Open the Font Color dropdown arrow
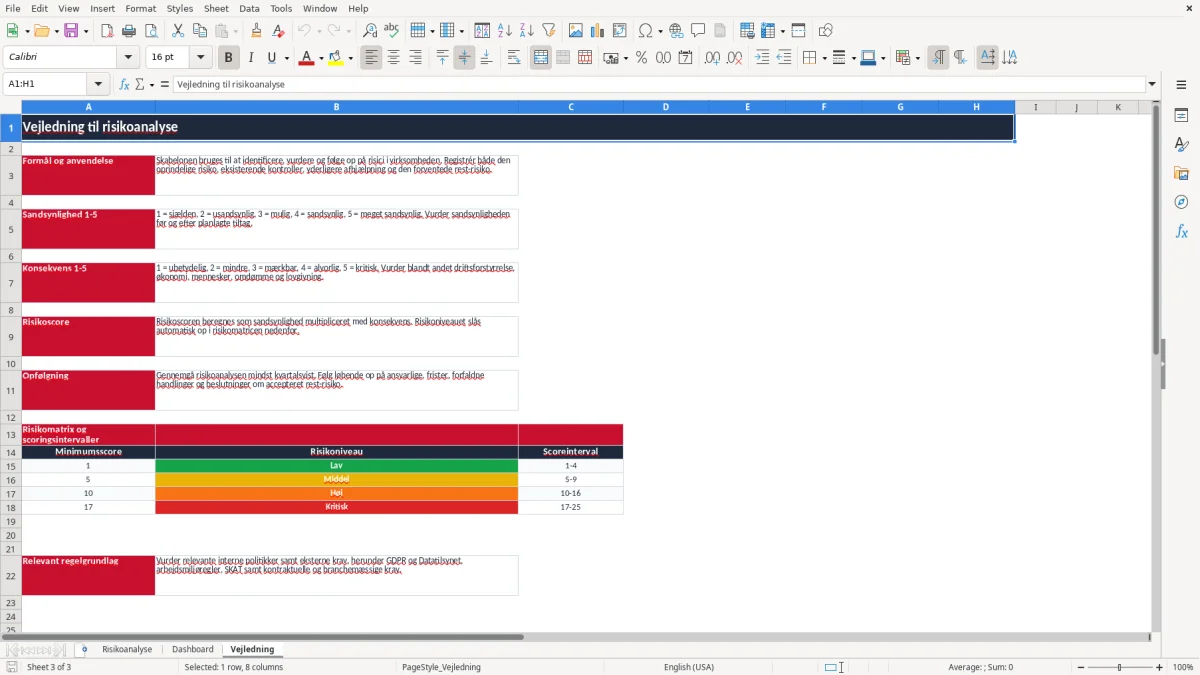 [320, 58]
